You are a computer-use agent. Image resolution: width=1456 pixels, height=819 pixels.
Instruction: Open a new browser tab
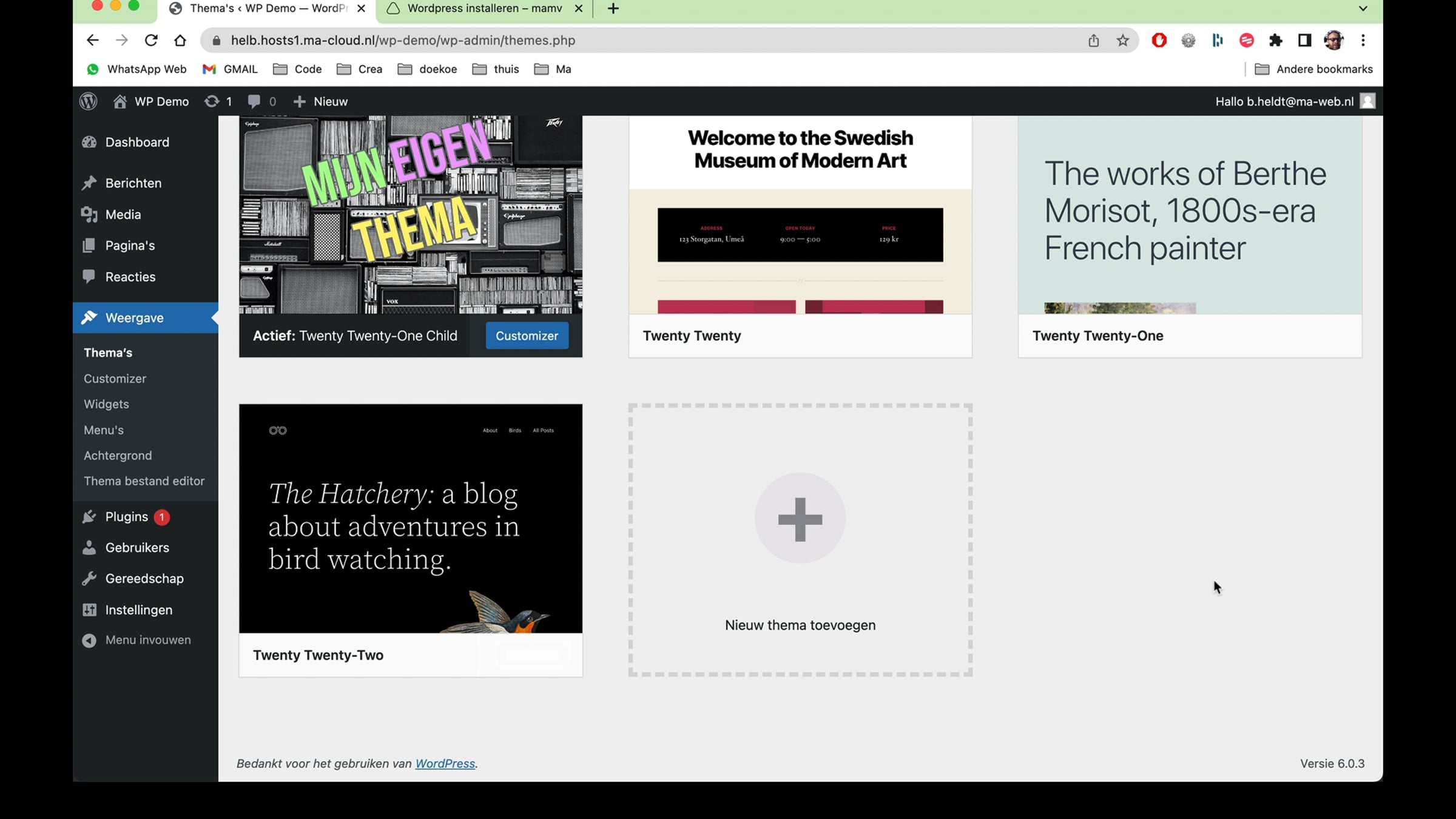613,8
